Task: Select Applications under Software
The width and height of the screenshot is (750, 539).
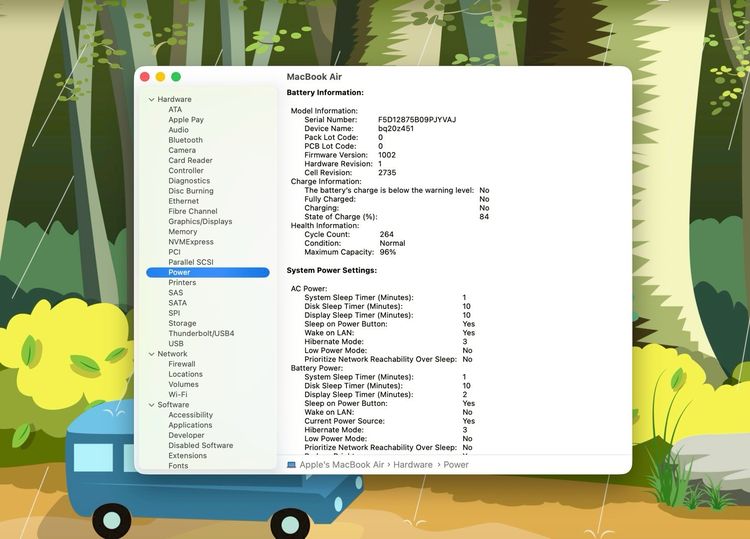Action: pyautogui.click(x=190, y=425)
